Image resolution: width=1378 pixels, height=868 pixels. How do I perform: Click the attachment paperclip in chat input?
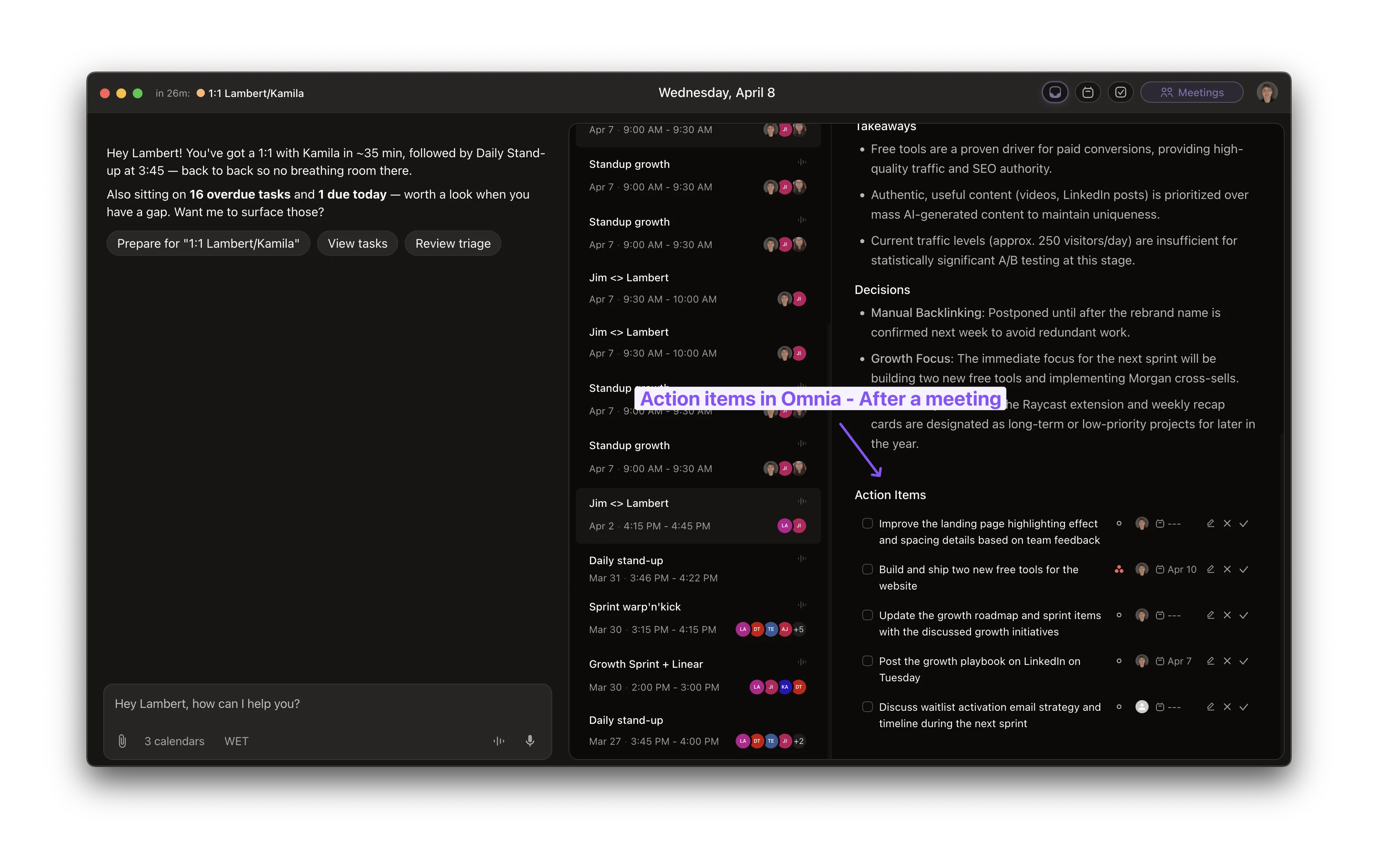point(122,741)
